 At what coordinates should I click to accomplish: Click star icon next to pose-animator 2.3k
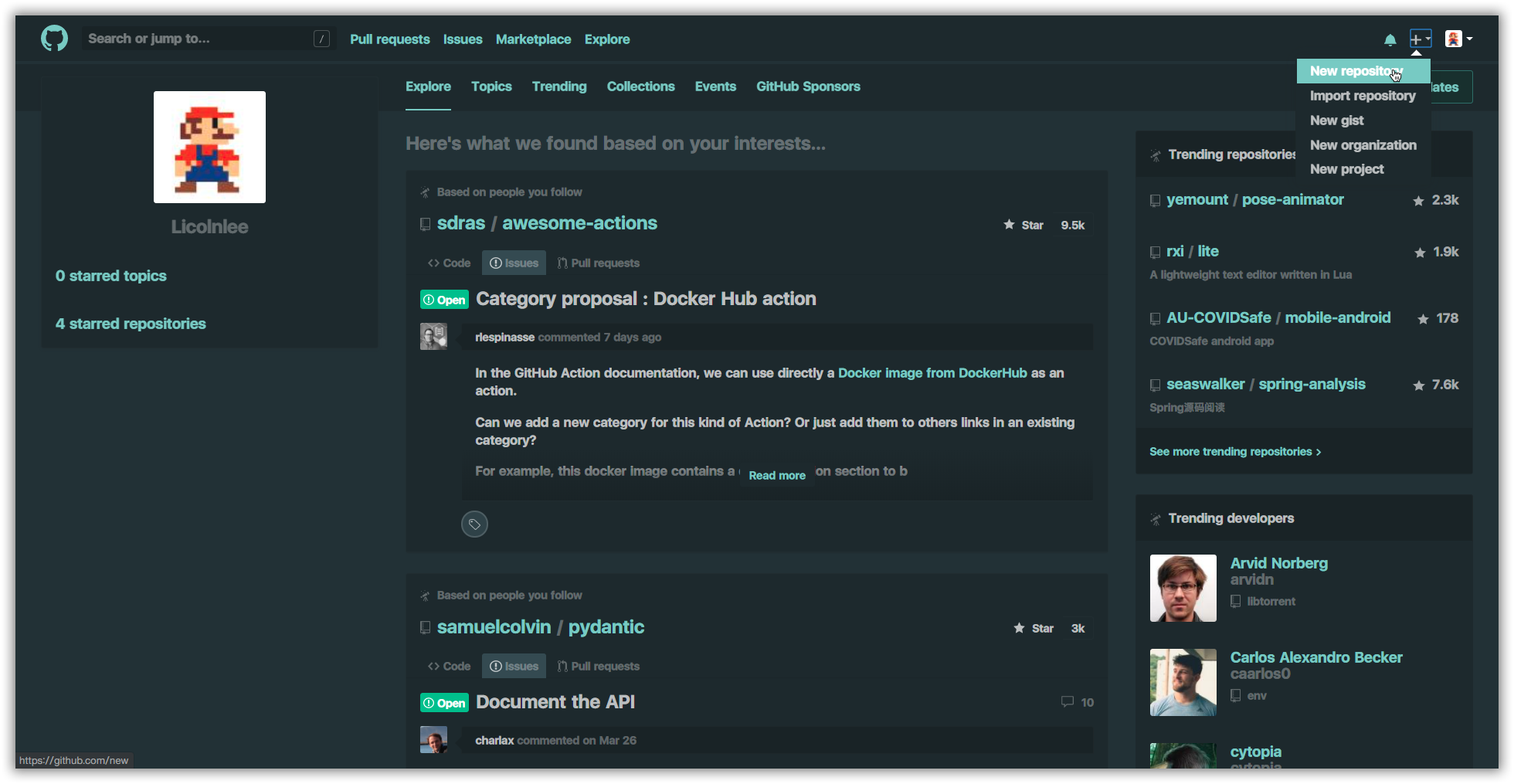[x=1418, y=201]
